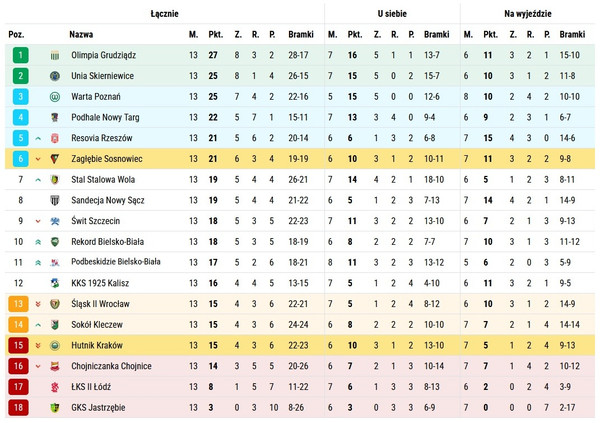The image size is (600, 423).
Task: Click the Unia Skierniewice club crest
Action: 55,76
